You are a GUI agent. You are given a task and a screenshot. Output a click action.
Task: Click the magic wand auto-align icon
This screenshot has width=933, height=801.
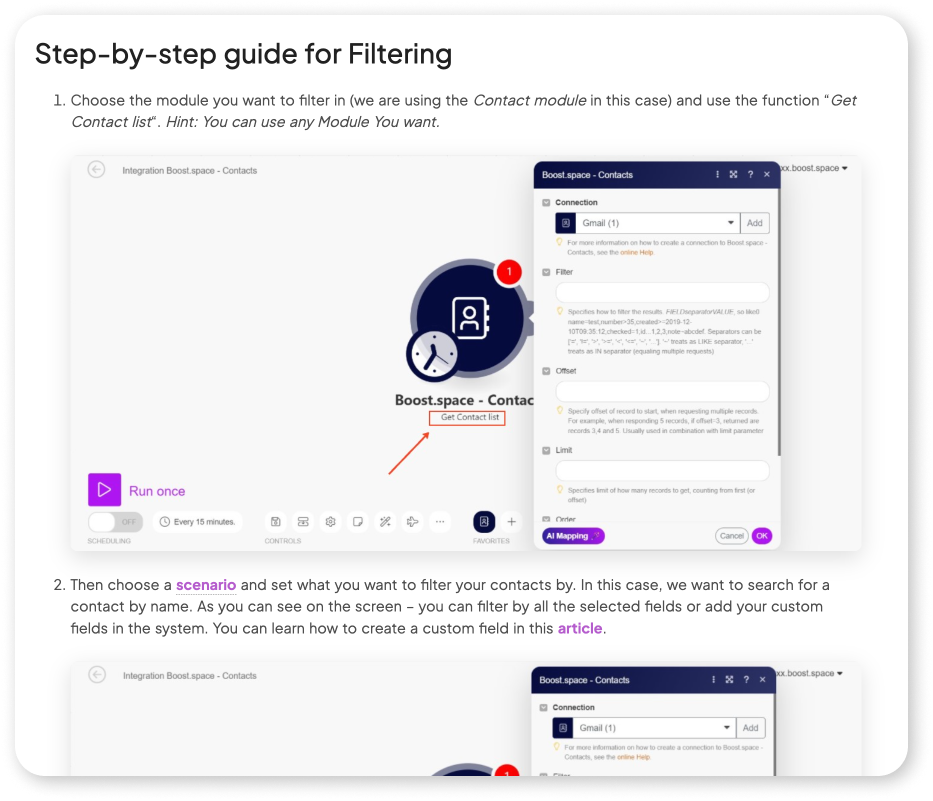pos(383,521)
